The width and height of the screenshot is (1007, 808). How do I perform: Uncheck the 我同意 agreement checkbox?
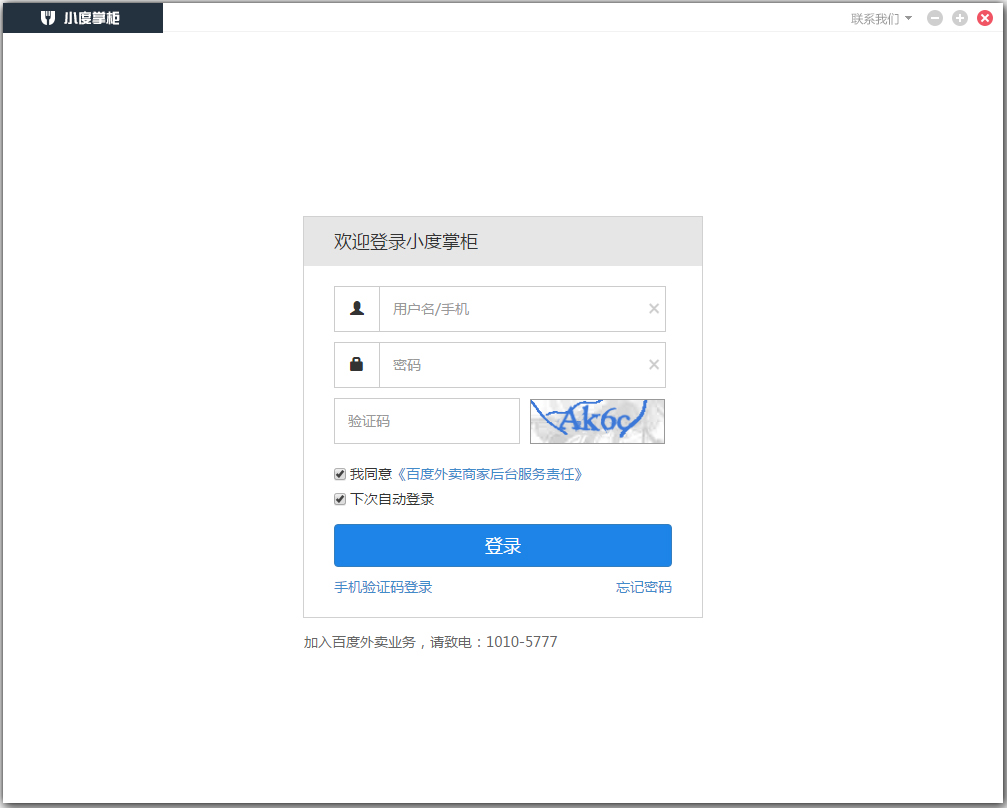point(340,474)
